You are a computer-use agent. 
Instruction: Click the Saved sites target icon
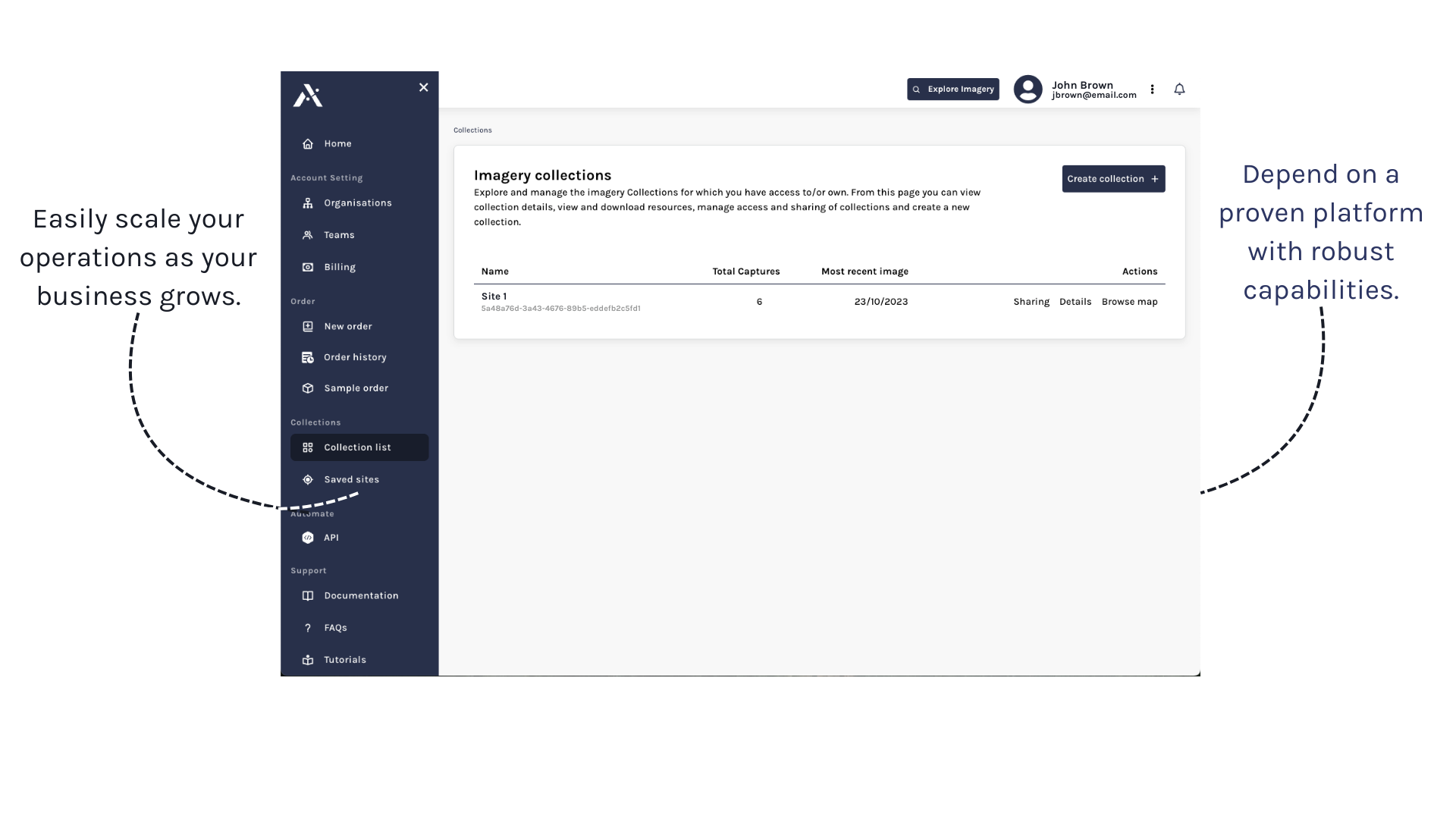point(308,480)
